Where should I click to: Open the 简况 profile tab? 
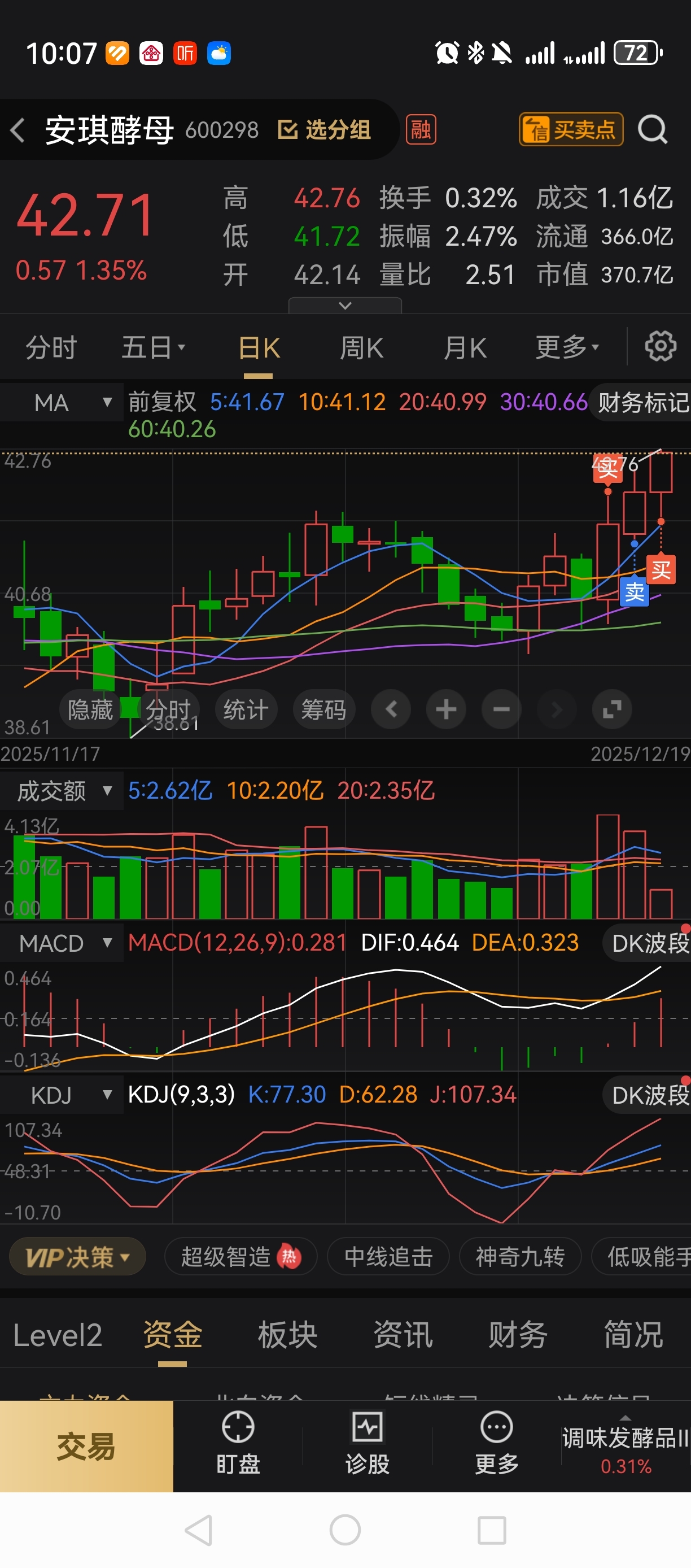coord(633,1335)
